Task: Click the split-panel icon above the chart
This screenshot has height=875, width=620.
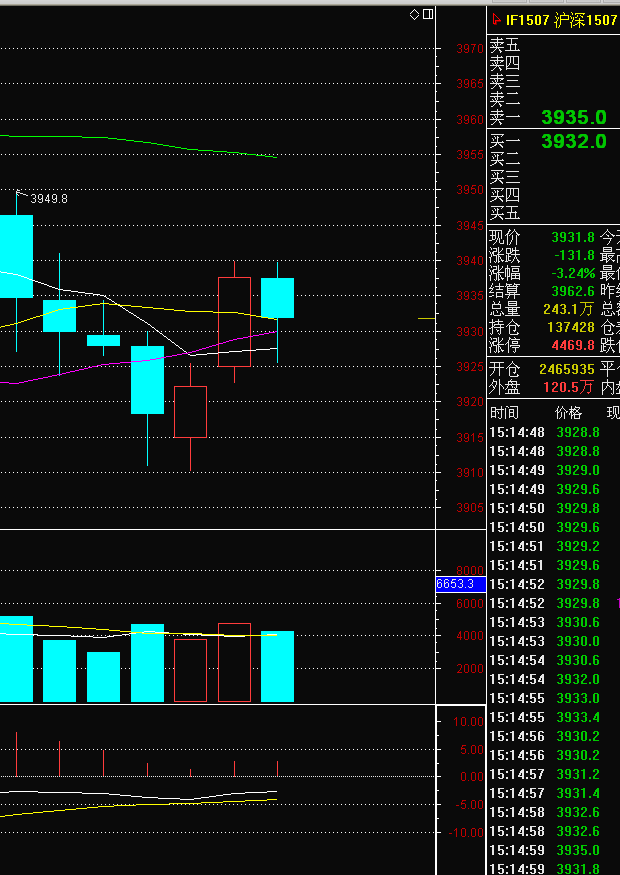Action: tap(428, 14)
